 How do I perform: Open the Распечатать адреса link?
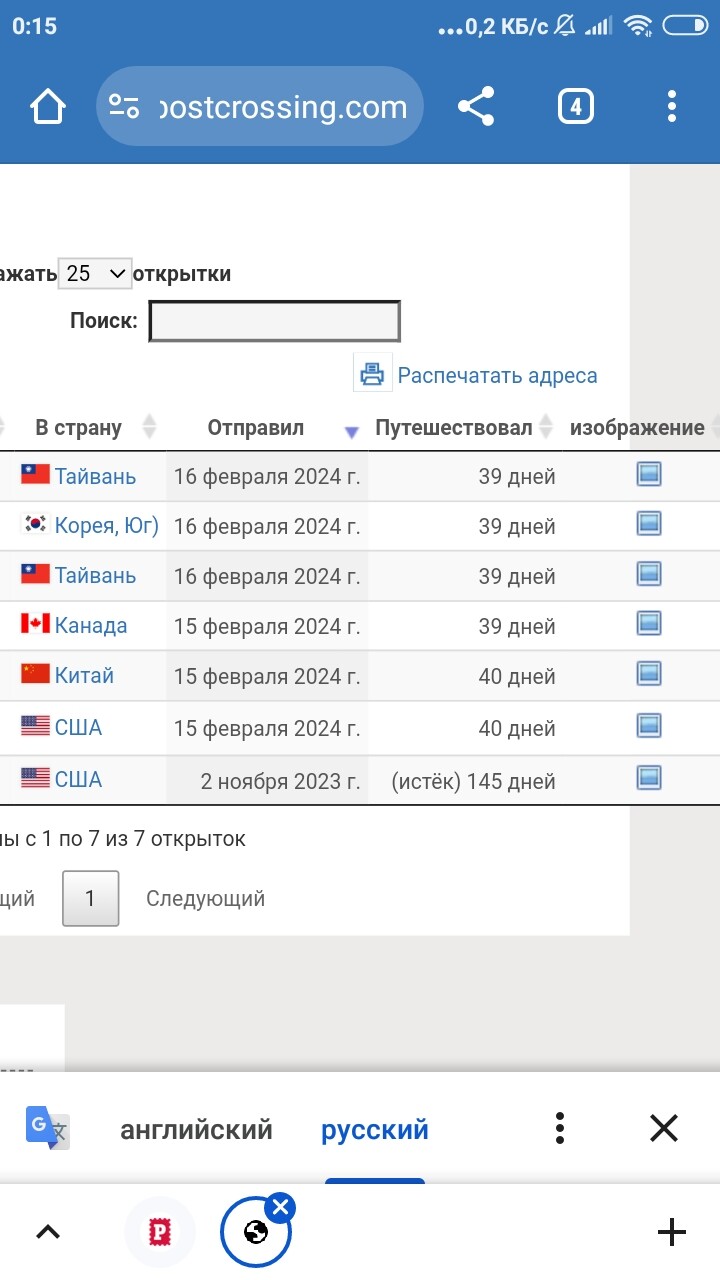pos(497,376)
